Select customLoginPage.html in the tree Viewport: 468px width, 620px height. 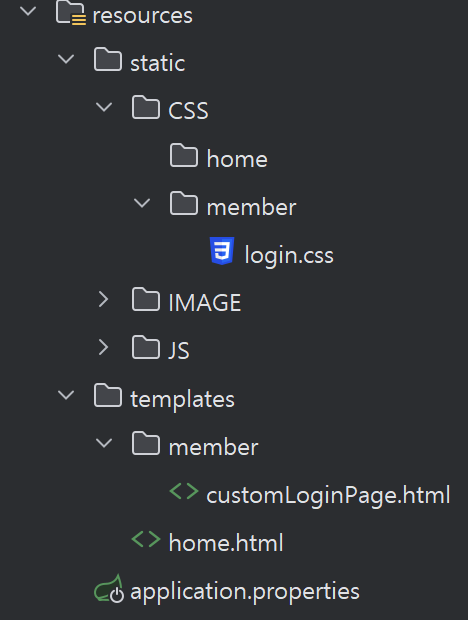[328, 495]
